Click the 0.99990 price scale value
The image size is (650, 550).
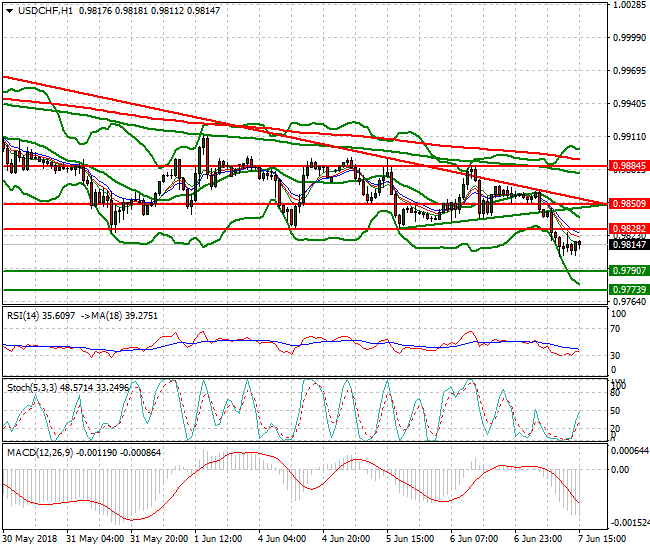(x=629, y=38)
